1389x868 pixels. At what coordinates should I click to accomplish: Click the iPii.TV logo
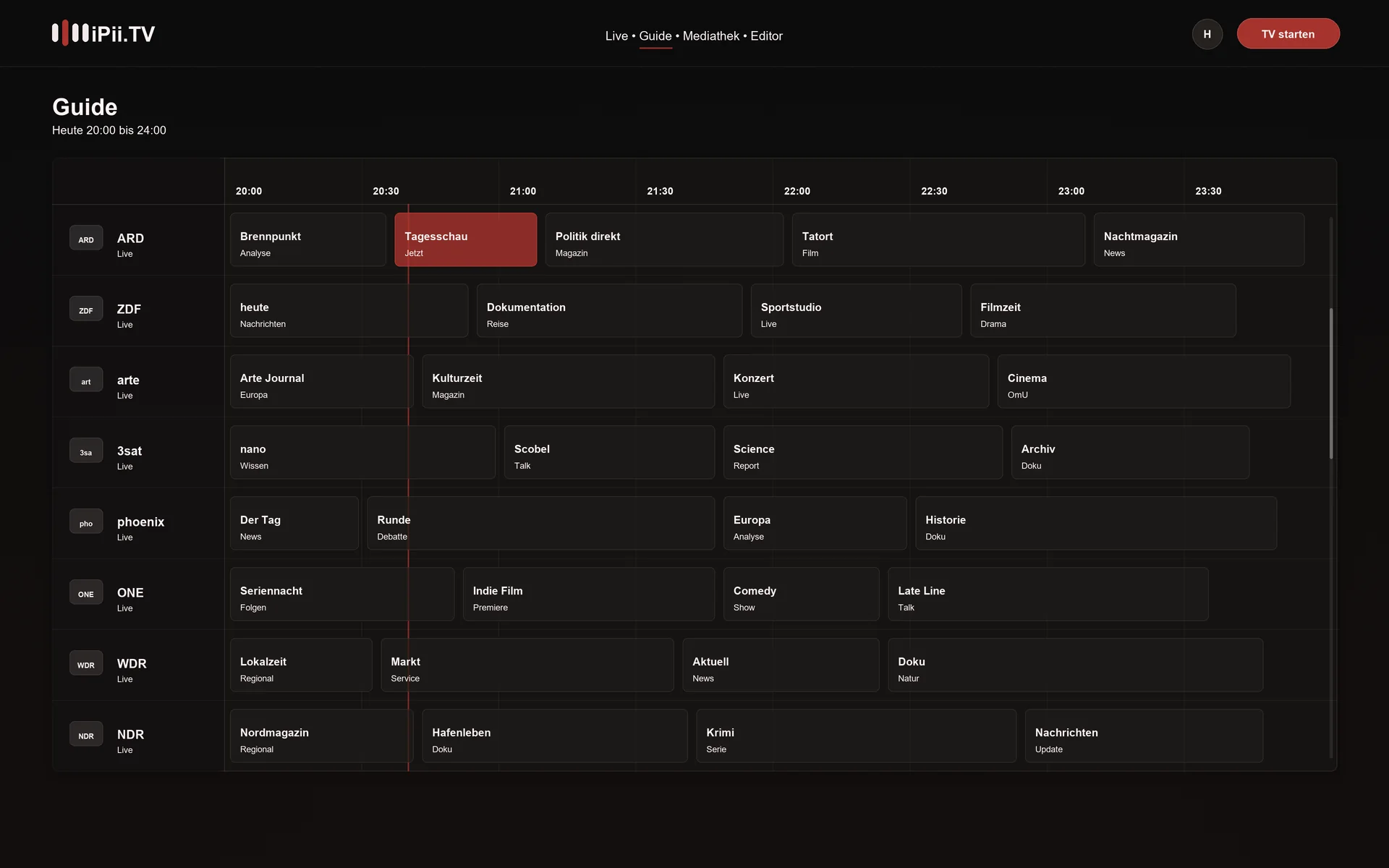(x=103, y=33)
